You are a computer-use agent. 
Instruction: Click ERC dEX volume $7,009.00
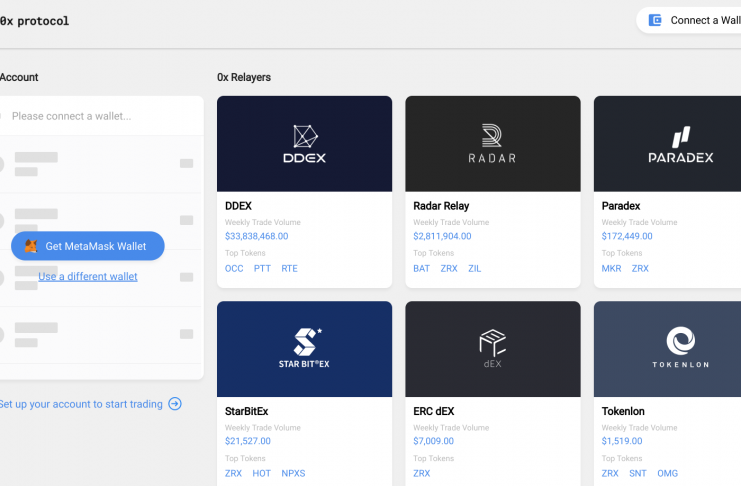pyautogui.click(x=433, y=441)
